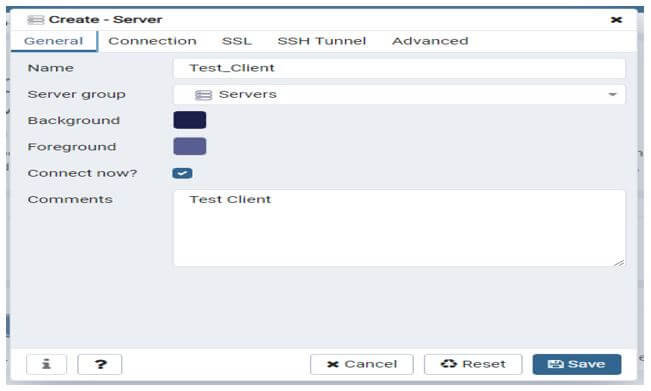Click the Servers group icon in dropdown

point(203,95)
